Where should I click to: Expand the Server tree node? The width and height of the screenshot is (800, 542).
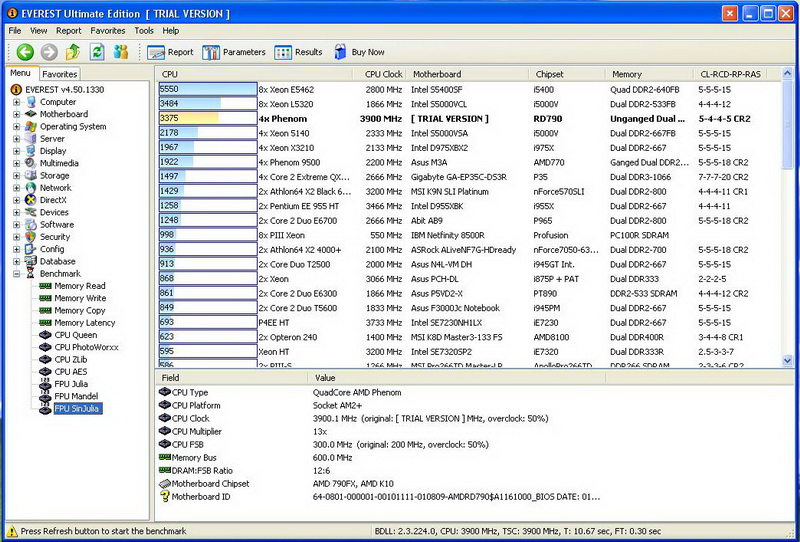tap(16, 139)
